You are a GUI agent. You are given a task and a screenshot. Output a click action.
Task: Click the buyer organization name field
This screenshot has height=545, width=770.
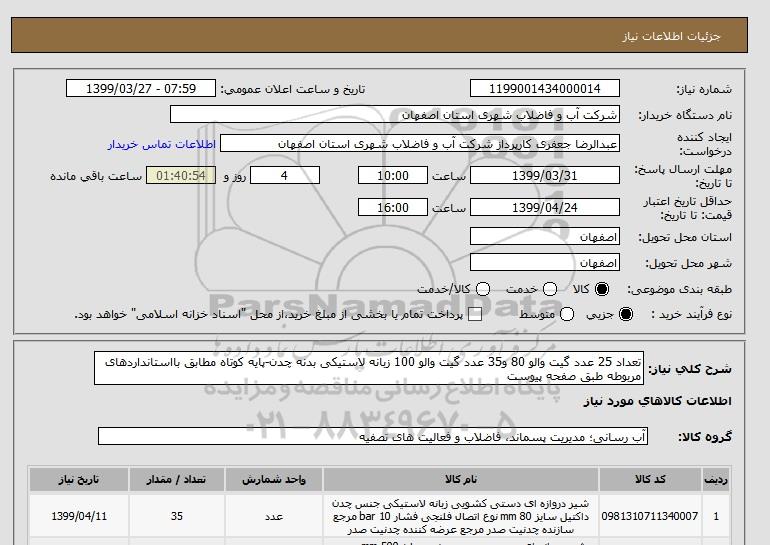point(395,114)
